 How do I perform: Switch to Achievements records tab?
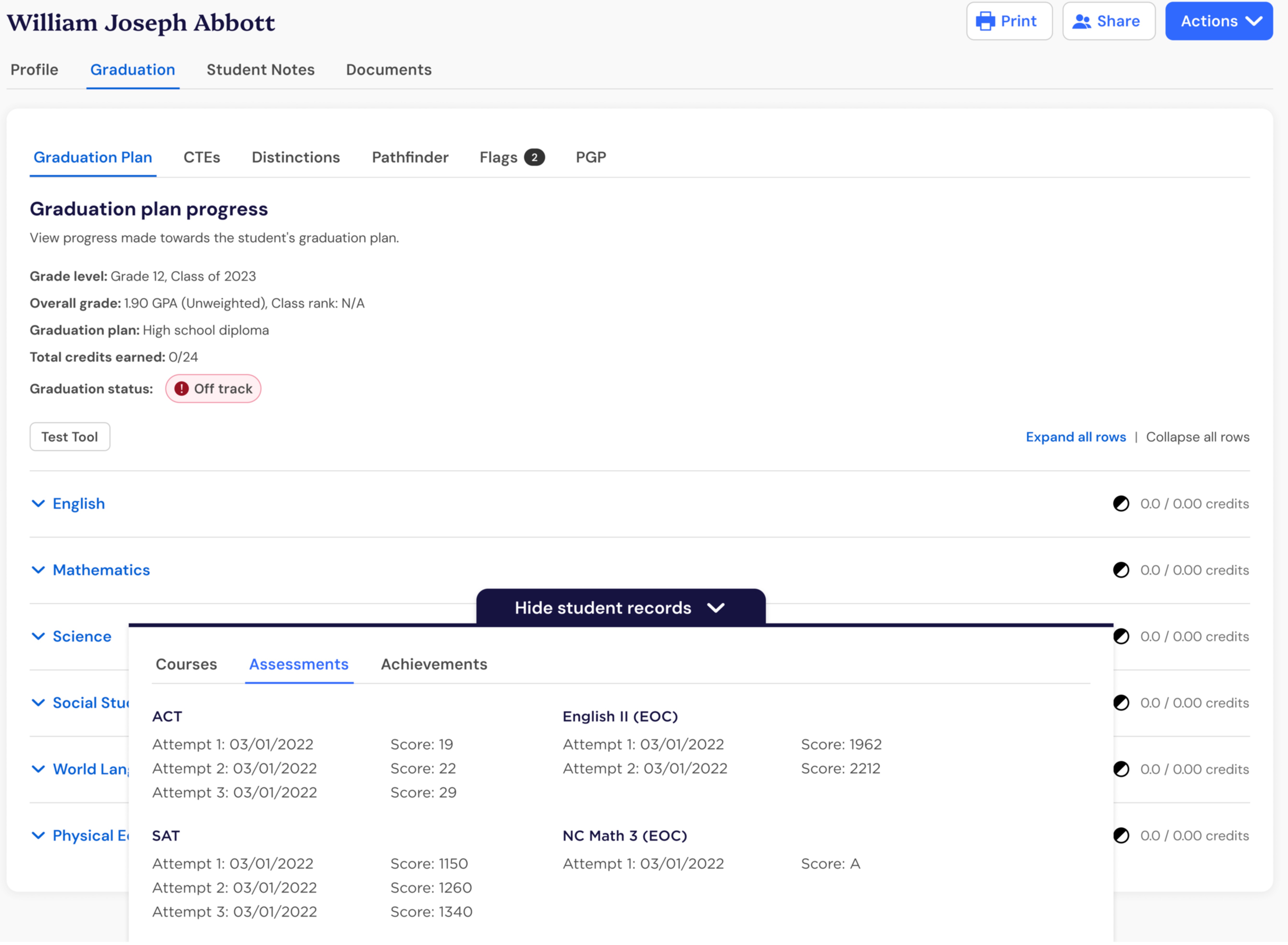point(434,664)
